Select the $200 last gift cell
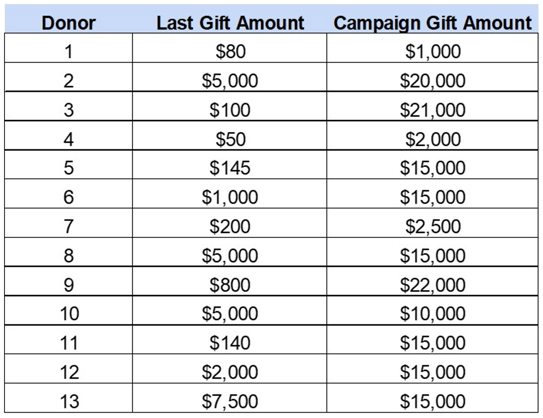 229,223
